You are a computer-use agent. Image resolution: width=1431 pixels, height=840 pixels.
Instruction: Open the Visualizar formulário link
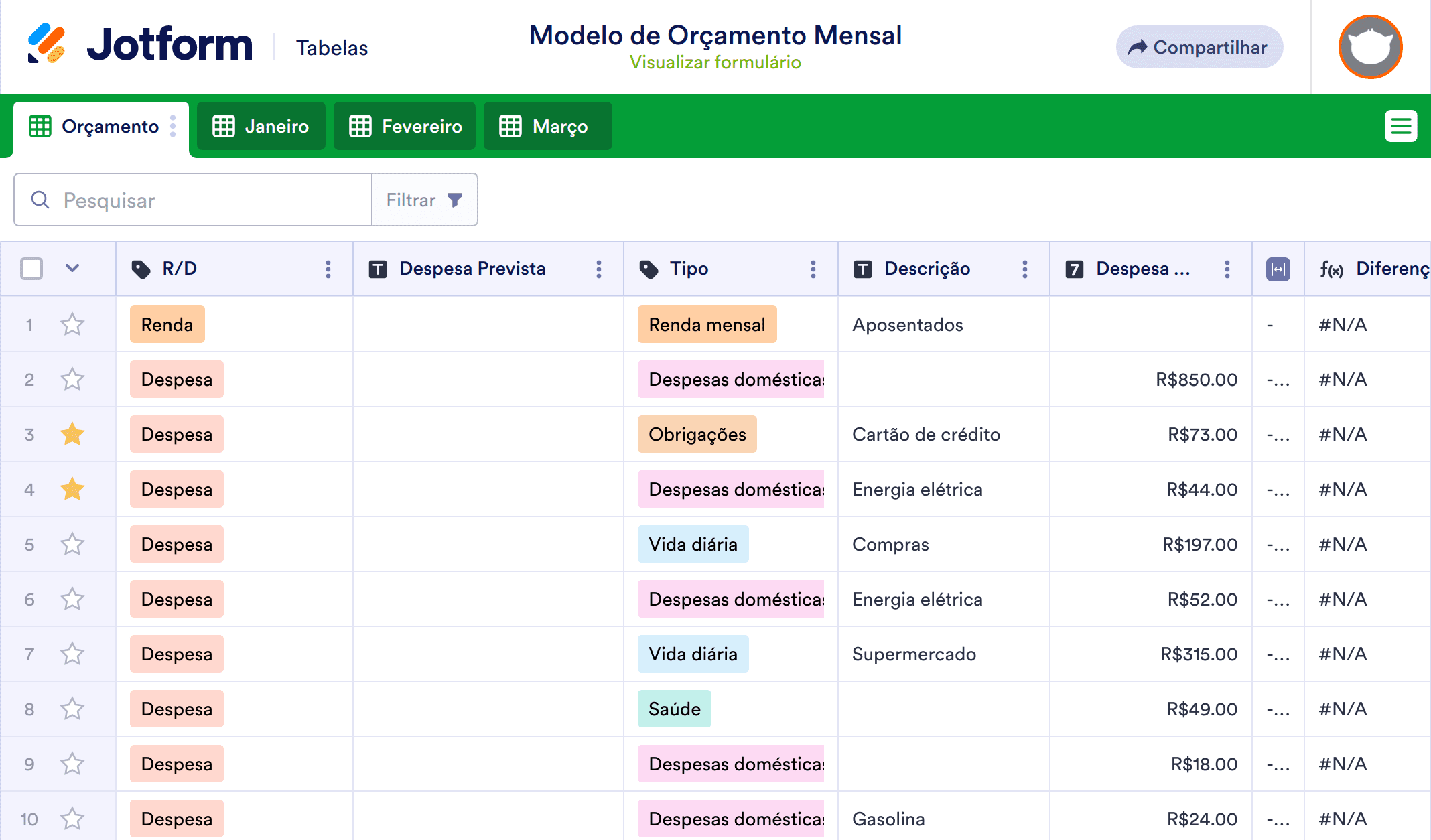pyautogui.click(x=715, y=62)
